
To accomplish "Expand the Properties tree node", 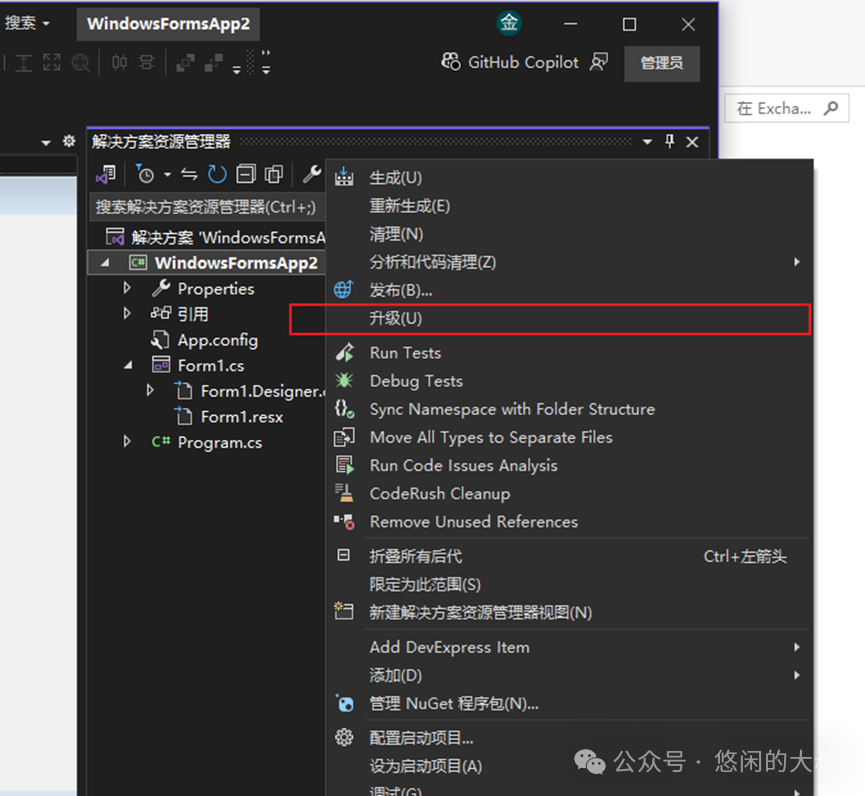I will tap(127, 288).
